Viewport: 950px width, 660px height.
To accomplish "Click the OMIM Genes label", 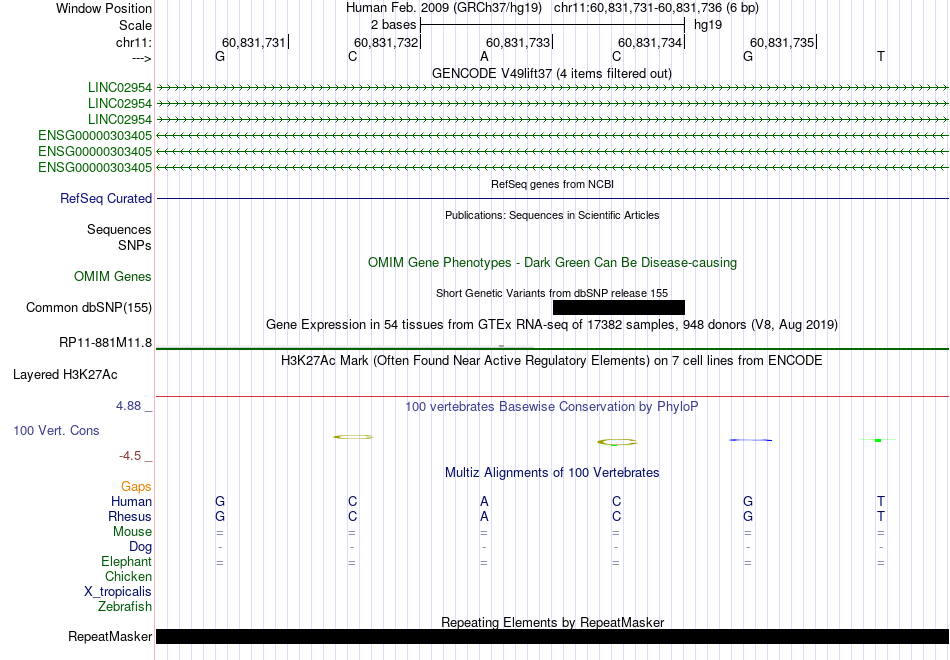I will (112, 276).
